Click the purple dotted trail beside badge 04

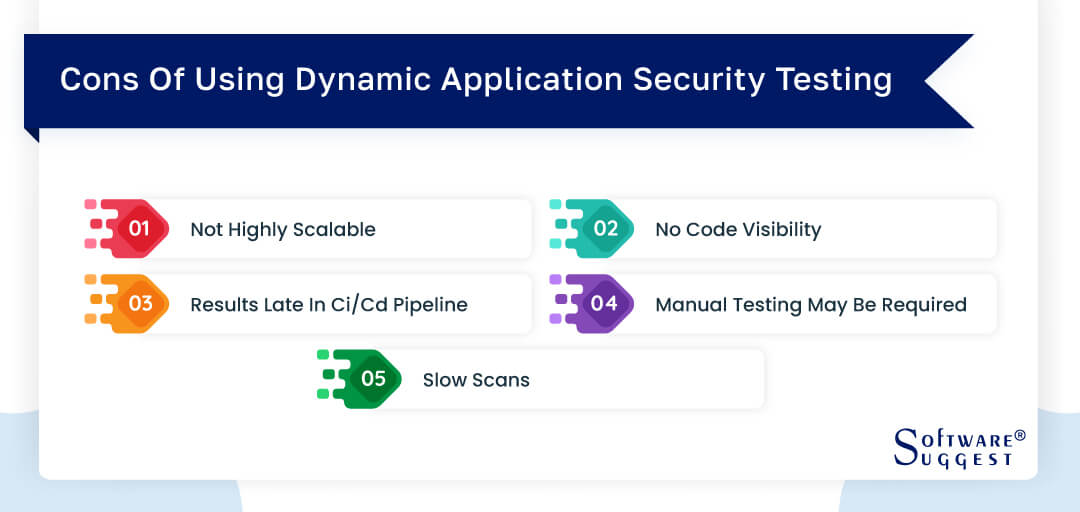pyautogui.click(x=563, y=304)
